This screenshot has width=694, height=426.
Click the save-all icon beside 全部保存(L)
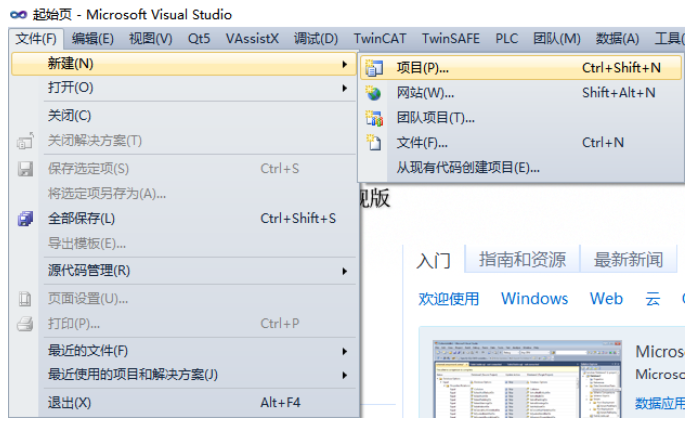point(25,218)
